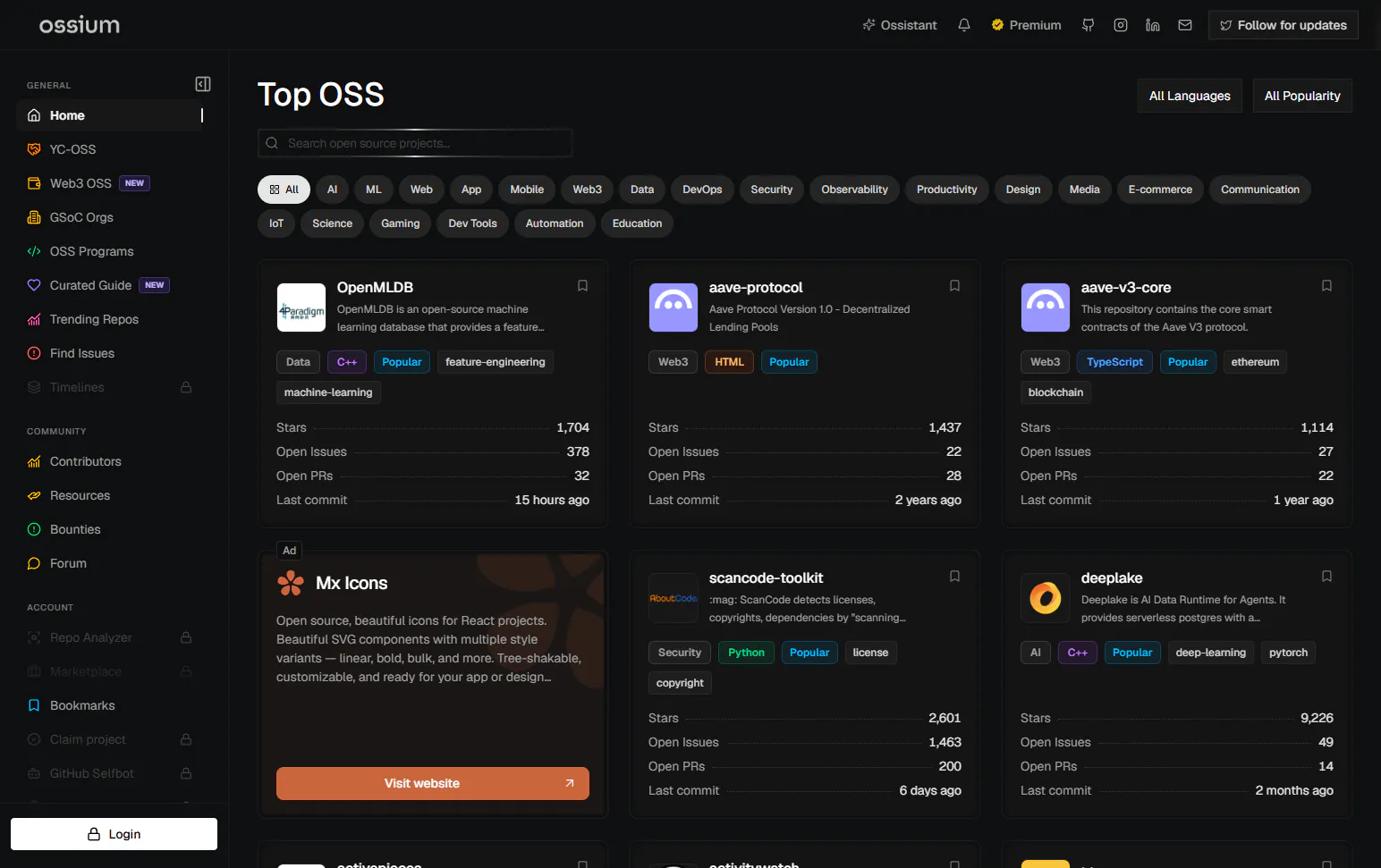The image size is (1381, 868).
Task: Click the pytorch tag on deeplake
Action: 1288,653
